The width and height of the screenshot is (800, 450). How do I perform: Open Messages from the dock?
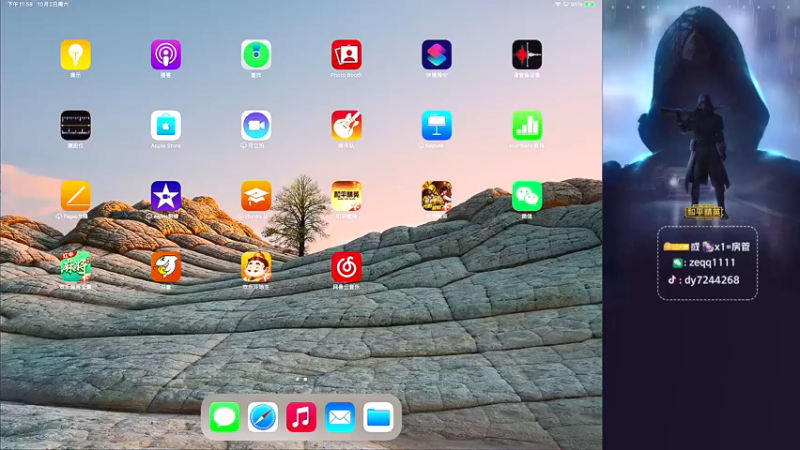(224, 417)
